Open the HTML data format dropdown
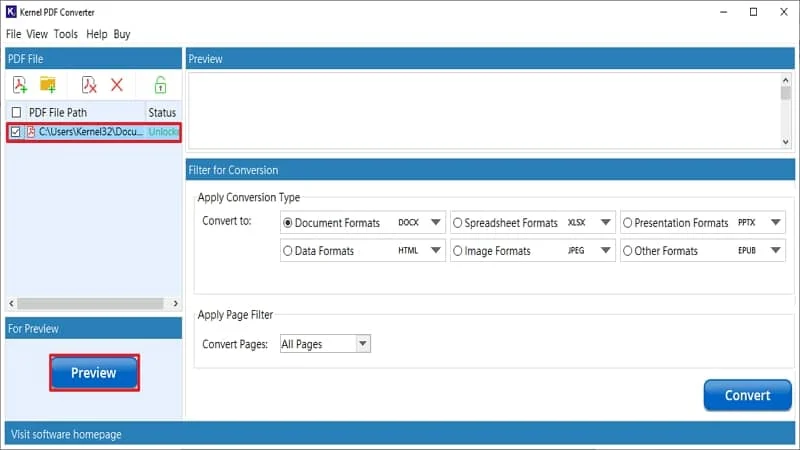 point(435,251)
